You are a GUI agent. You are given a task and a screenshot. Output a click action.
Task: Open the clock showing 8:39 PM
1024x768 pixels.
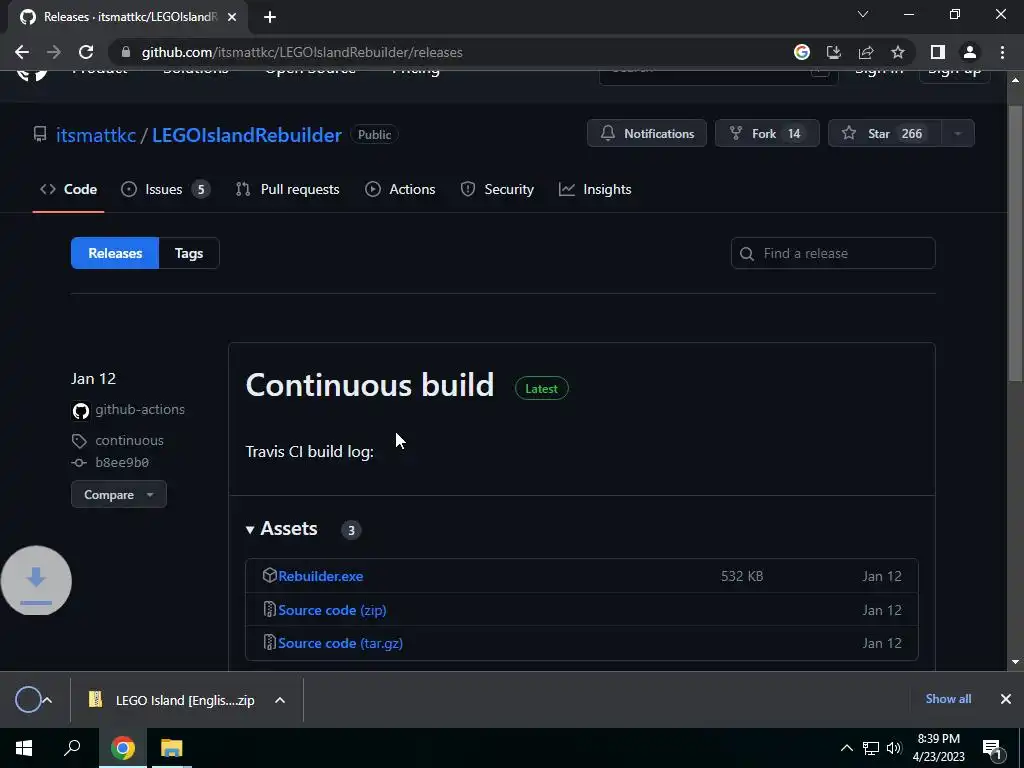tap(938, 748)
